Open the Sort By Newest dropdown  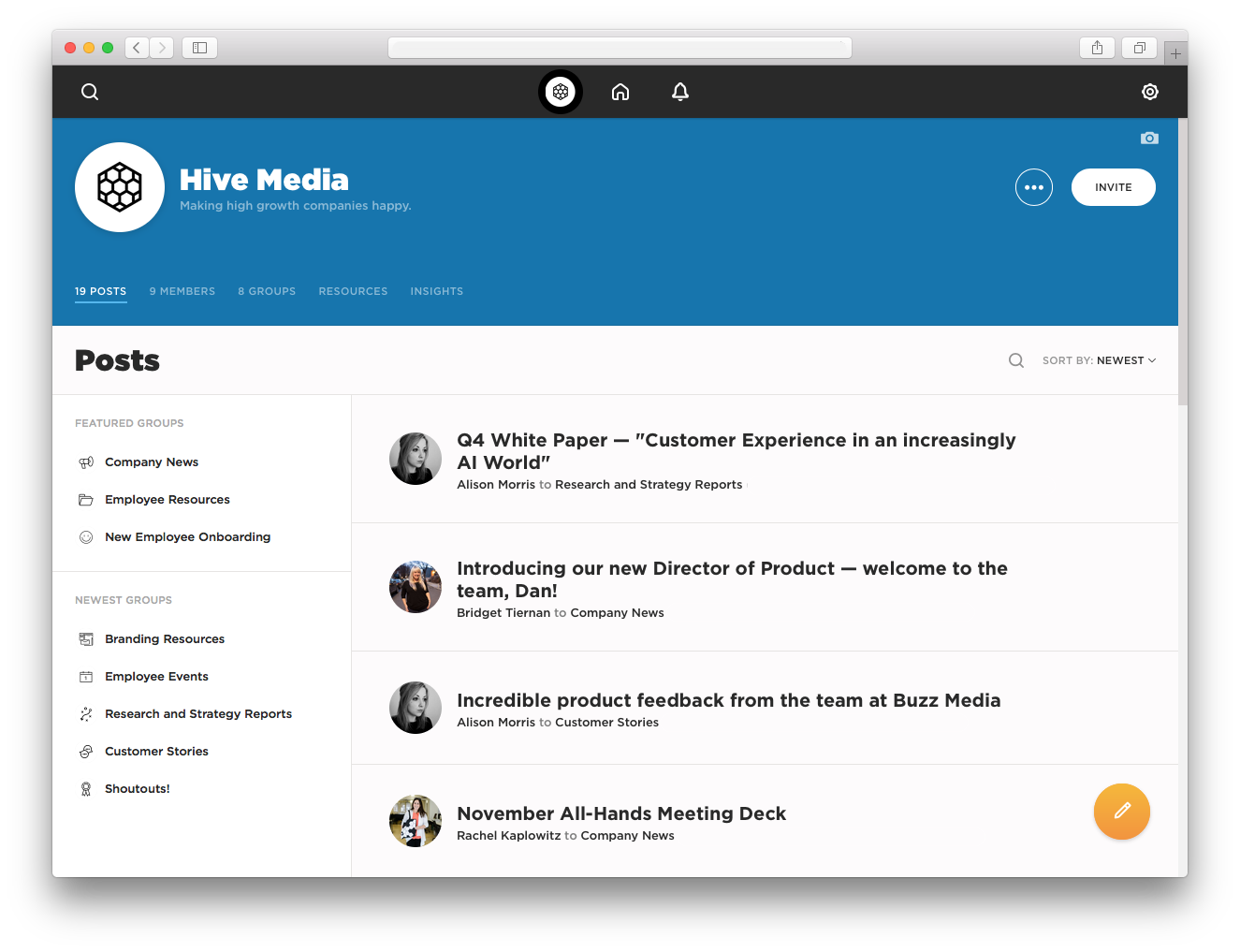[1100, 360]
